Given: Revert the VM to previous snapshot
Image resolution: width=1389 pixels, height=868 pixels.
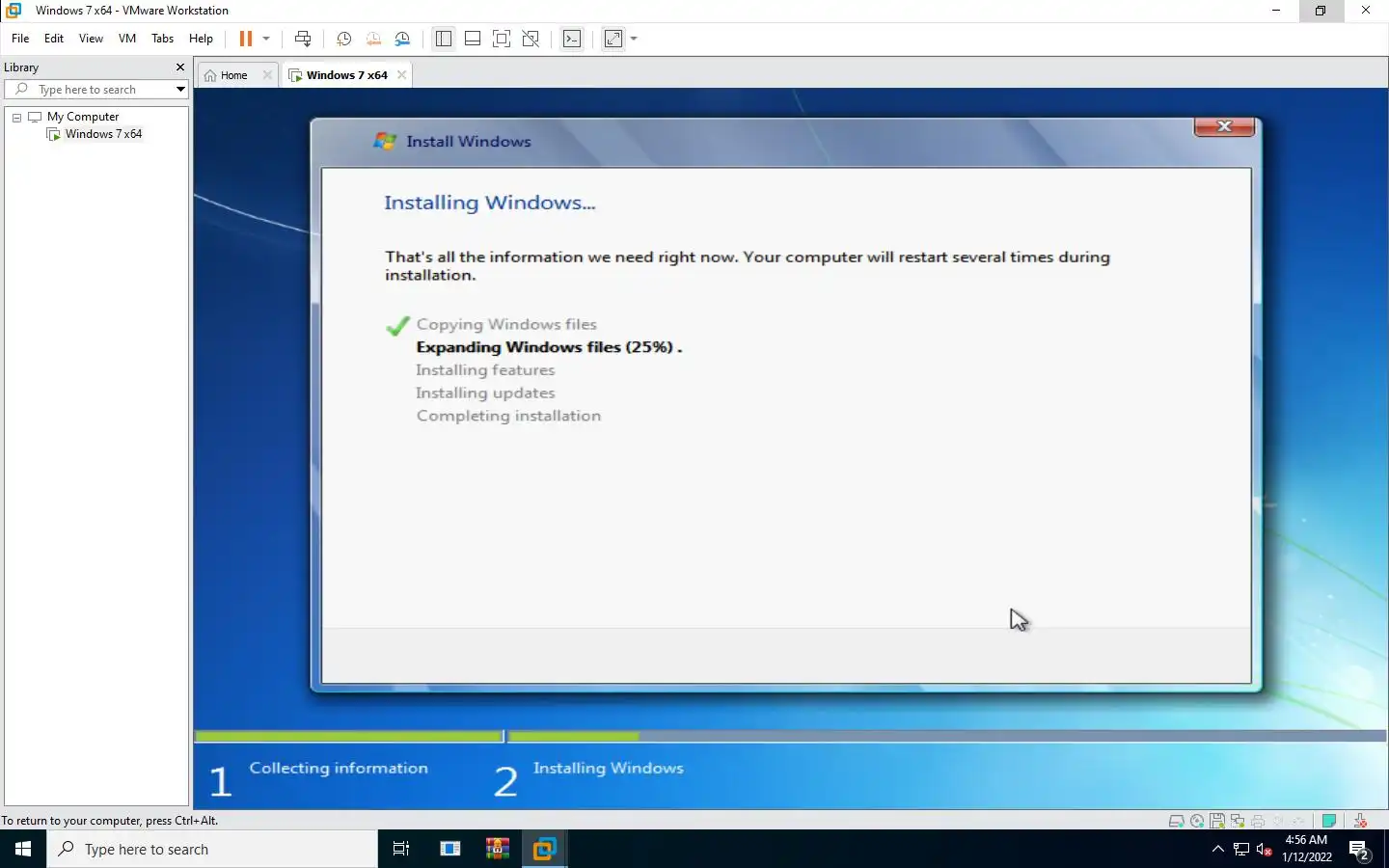Looking at the screenshot, I should pos(373,39).
